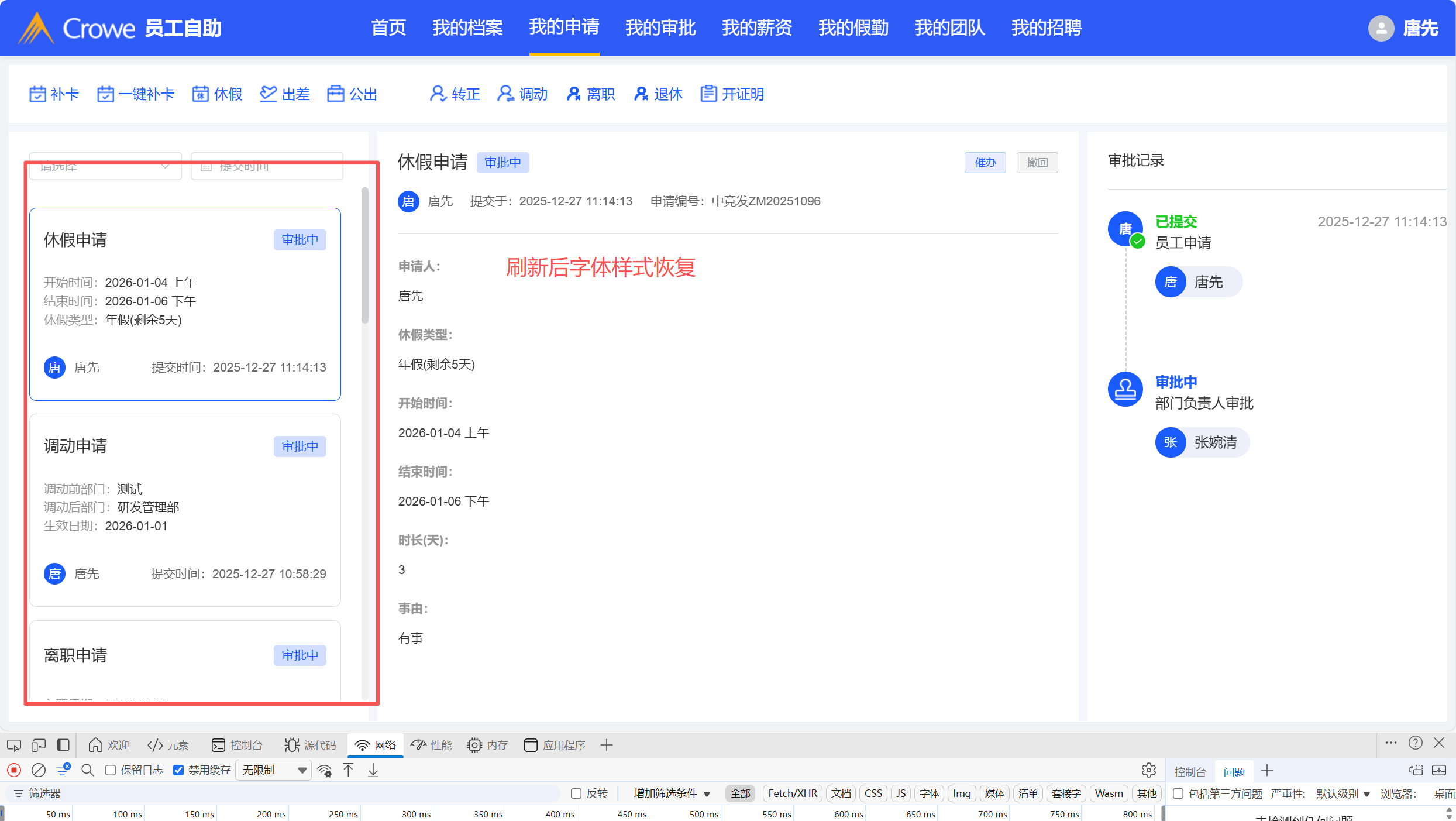The height and width of the screenshot is (821, 1456).
Task: Uncheck the 禁用缓存 checkbox
Action: click(x=179, y=770)
